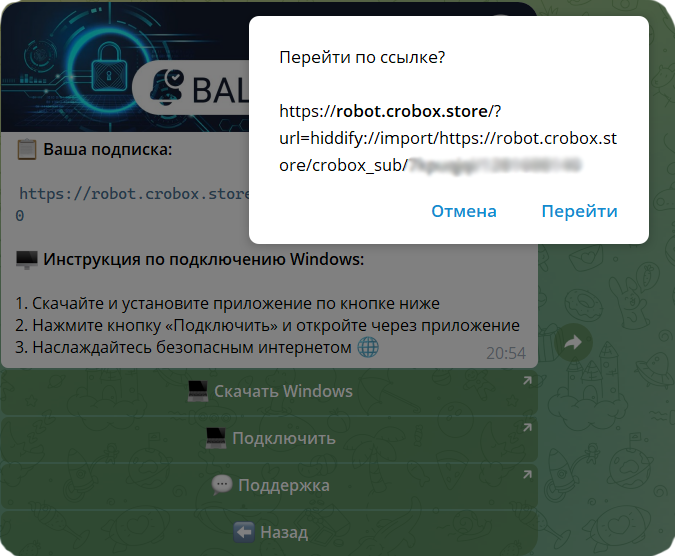
Task: Click the 20:54 message timestamp
Action: (505, 353)
